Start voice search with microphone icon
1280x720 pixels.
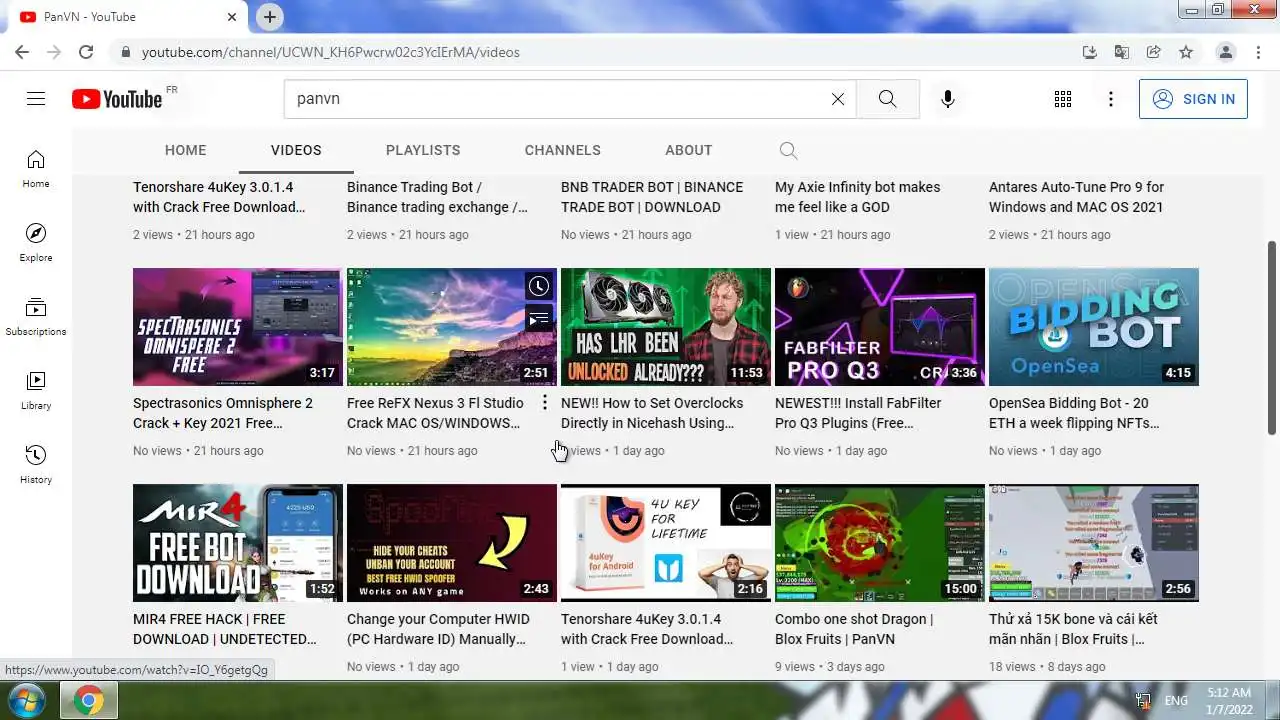948,99
